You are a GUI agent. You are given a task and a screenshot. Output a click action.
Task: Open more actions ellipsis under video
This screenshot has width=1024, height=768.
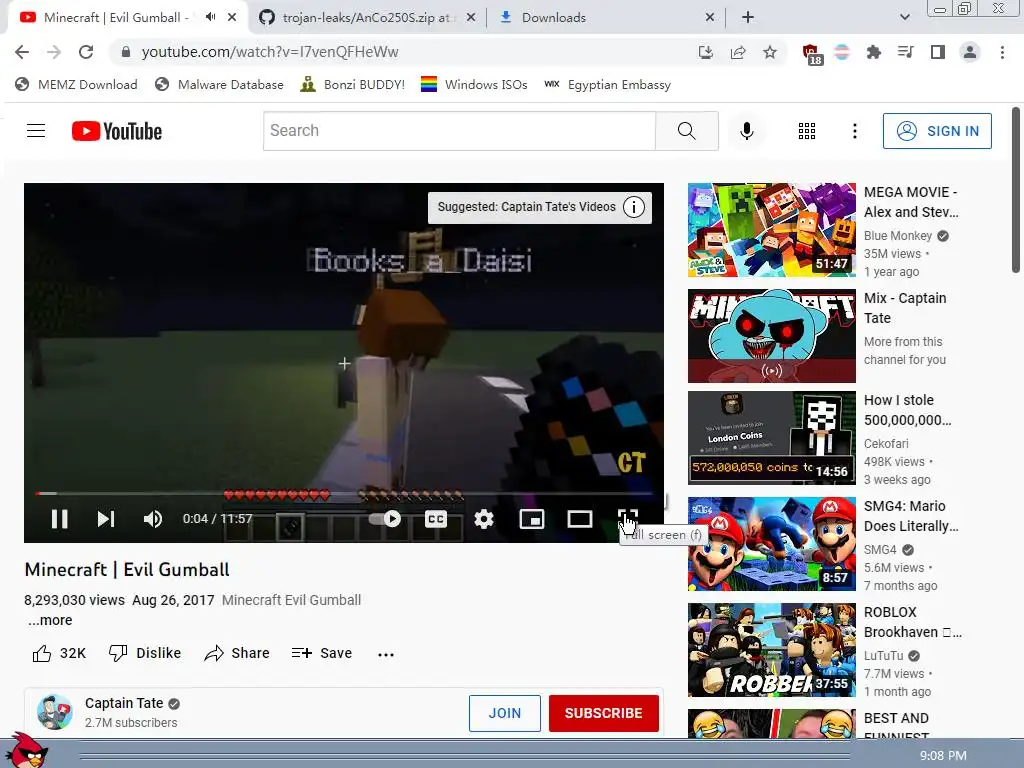click(x=385, y=654)
